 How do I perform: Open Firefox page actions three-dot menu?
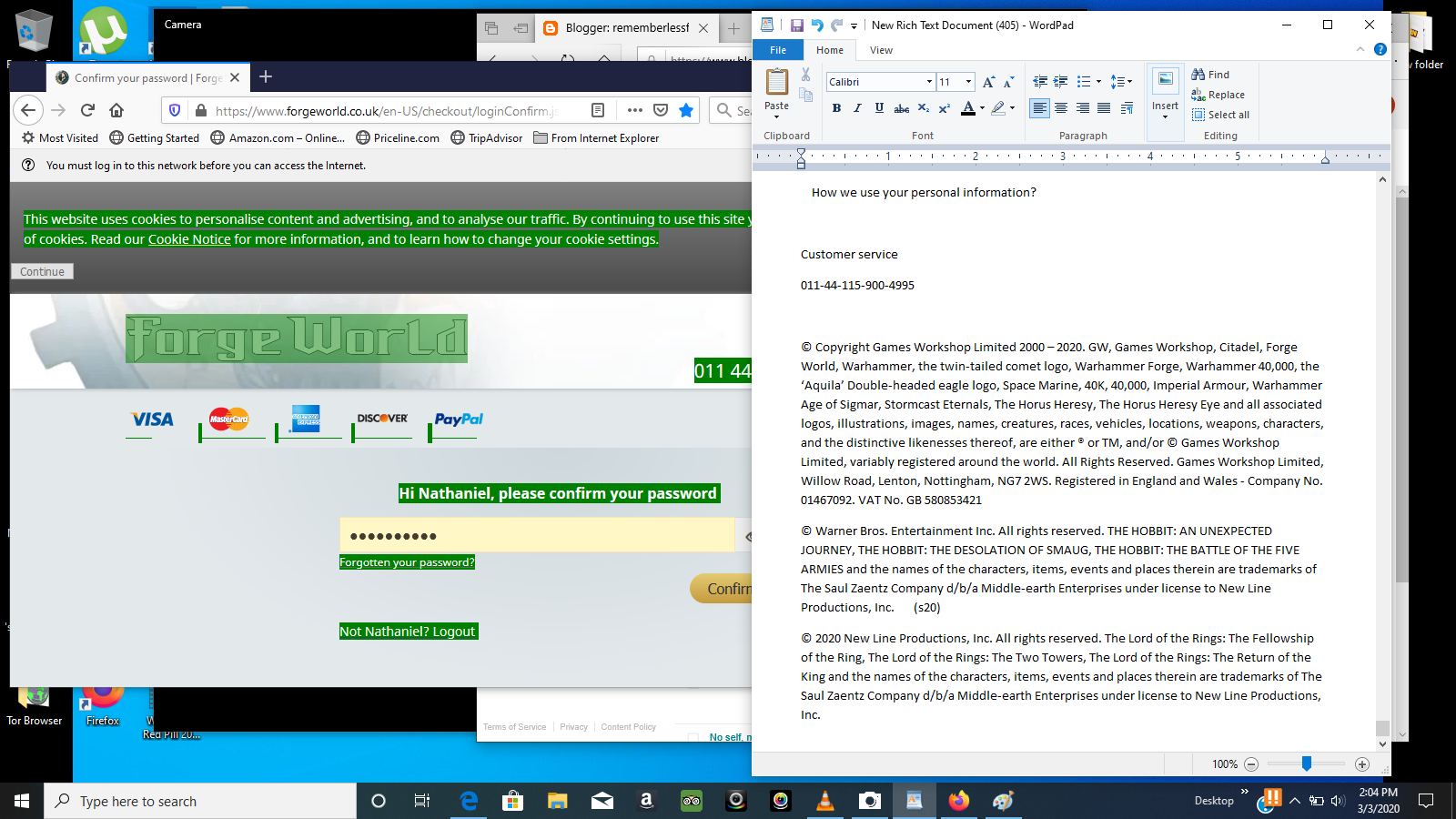tap(635, 110)
